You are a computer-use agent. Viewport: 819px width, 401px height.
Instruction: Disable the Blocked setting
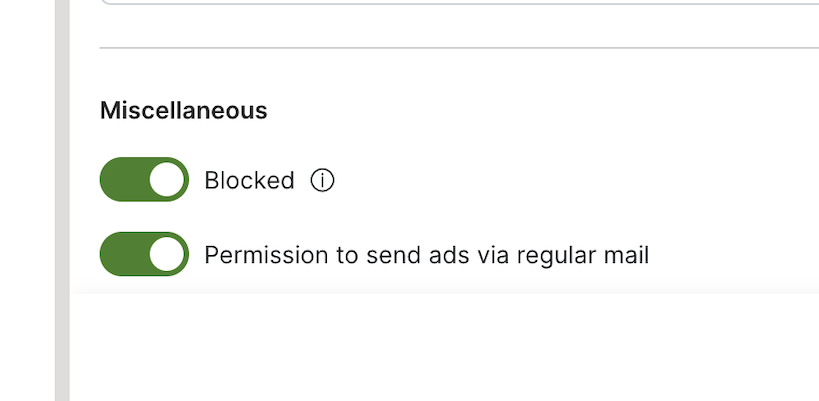(x=144, y=180)
